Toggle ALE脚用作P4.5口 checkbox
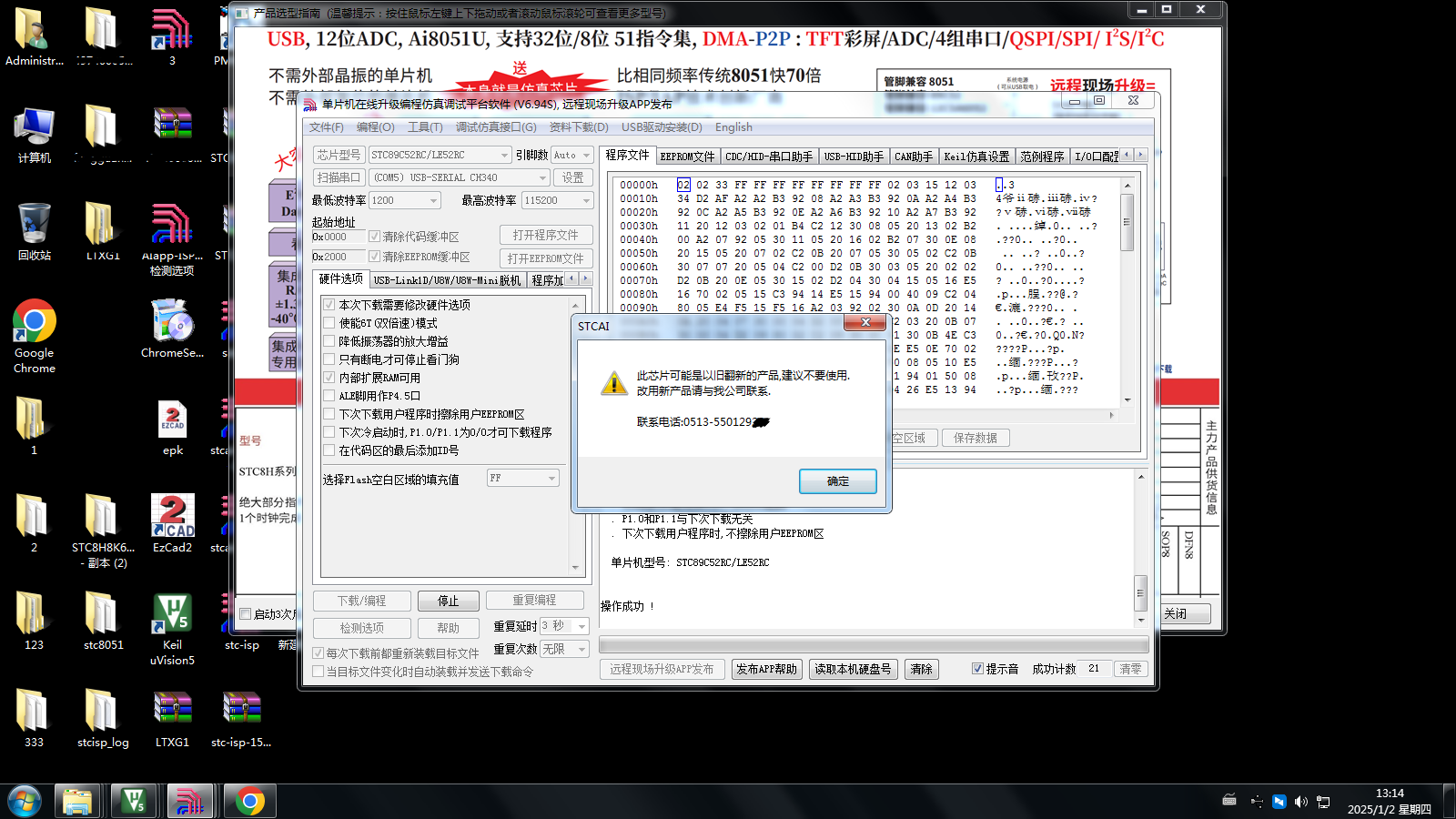1456x819 pixels. point(329,396)
